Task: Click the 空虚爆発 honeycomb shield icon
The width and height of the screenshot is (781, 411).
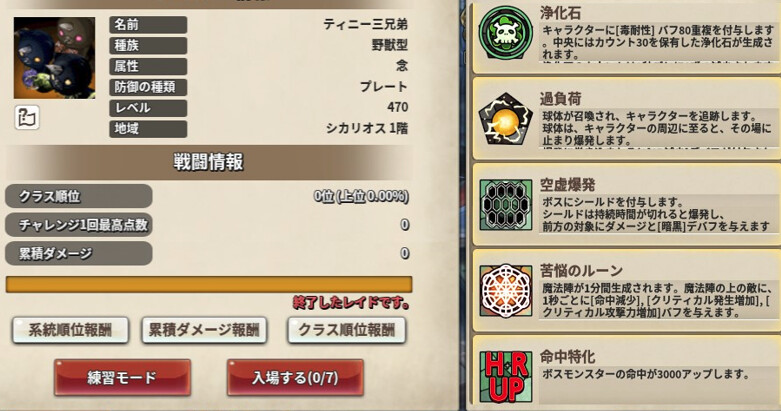Action: pos(506,205)
